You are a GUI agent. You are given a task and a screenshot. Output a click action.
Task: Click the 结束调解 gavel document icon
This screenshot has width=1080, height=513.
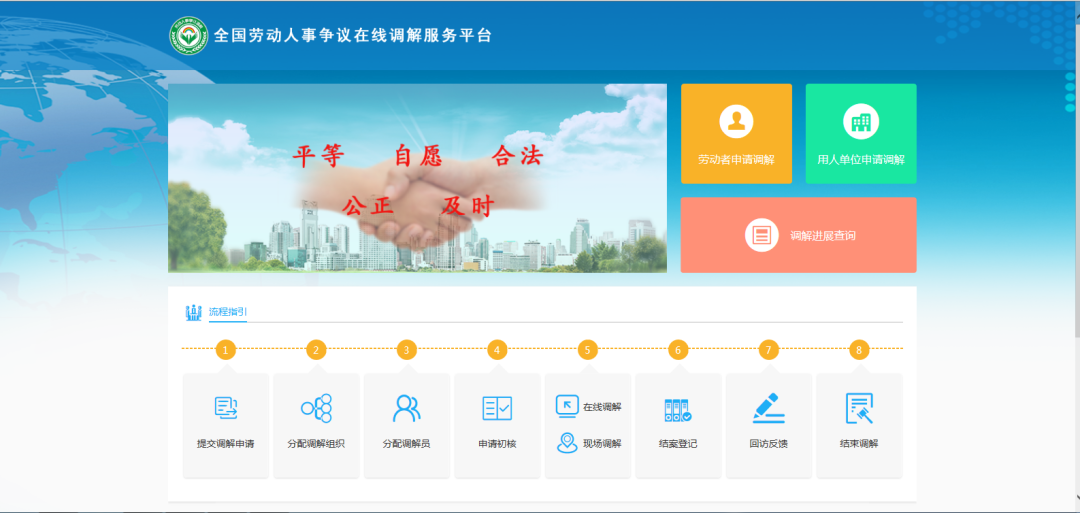(x=859, y=408)
